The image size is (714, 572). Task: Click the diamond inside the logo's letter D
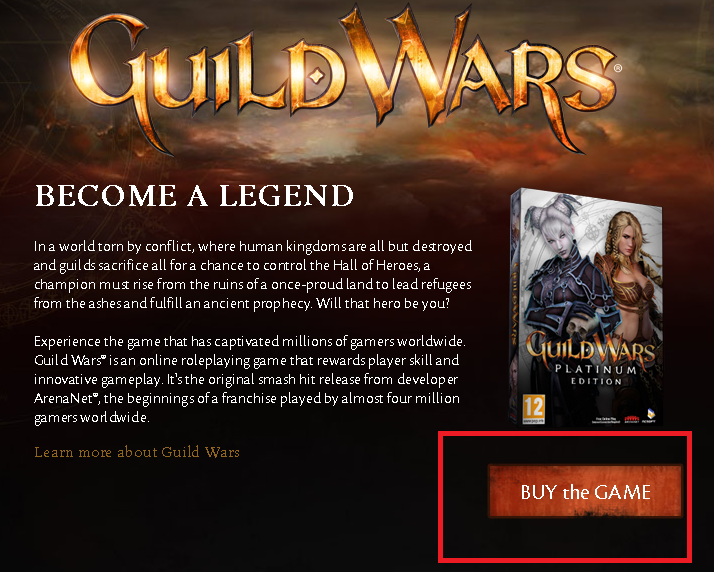(317, 75)
